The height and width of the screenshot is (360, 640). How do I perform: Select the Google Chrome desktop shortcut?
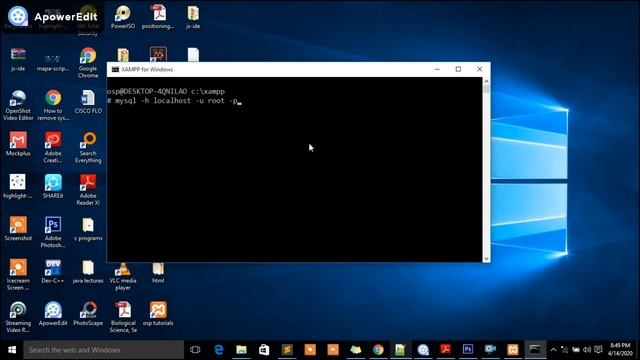pos(88,63)
